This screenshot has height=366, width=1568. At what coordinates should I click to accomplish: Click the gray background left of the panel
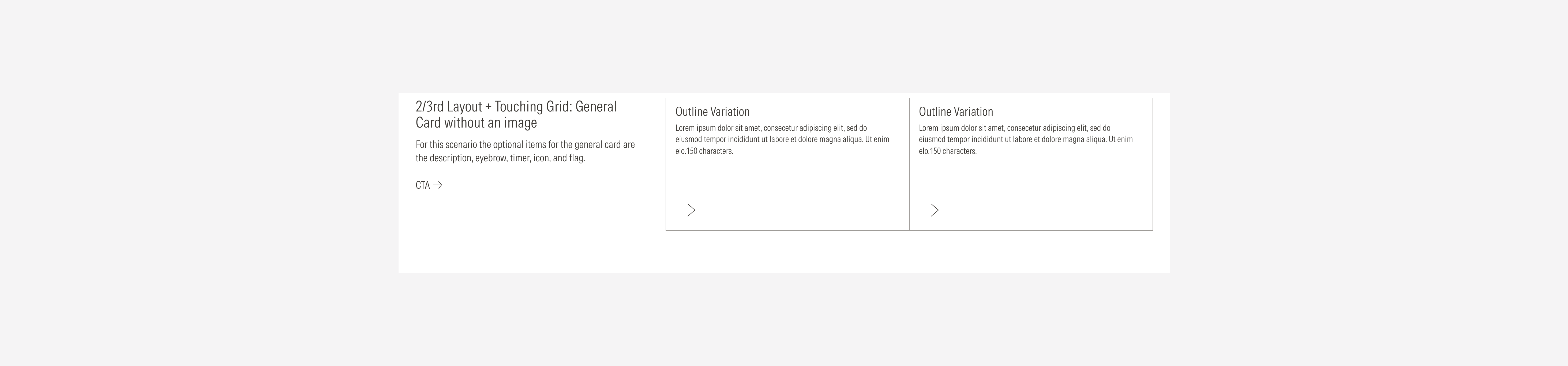click(195, 183)
